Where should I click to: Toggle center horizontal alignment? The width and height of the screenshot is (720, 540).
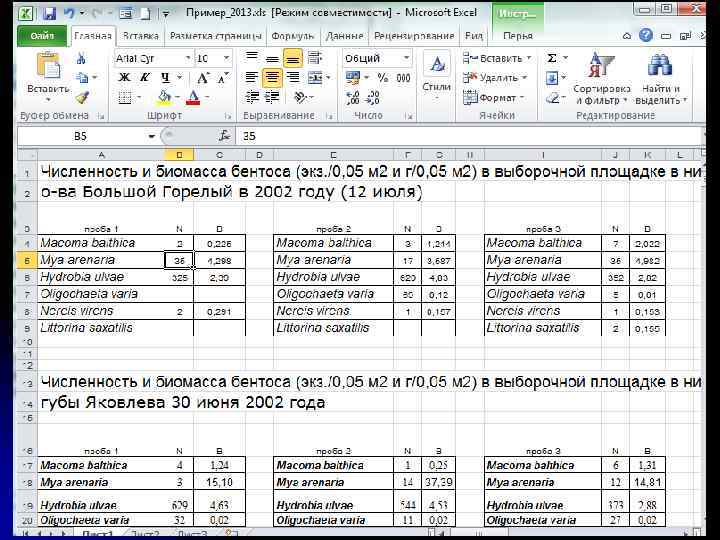point(272,78)
